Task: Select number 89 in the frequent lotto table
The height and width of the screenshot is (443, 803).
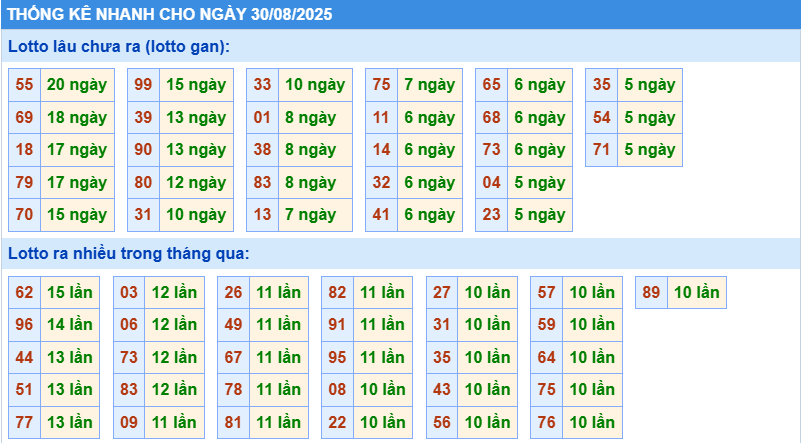Action: (651, 292)
